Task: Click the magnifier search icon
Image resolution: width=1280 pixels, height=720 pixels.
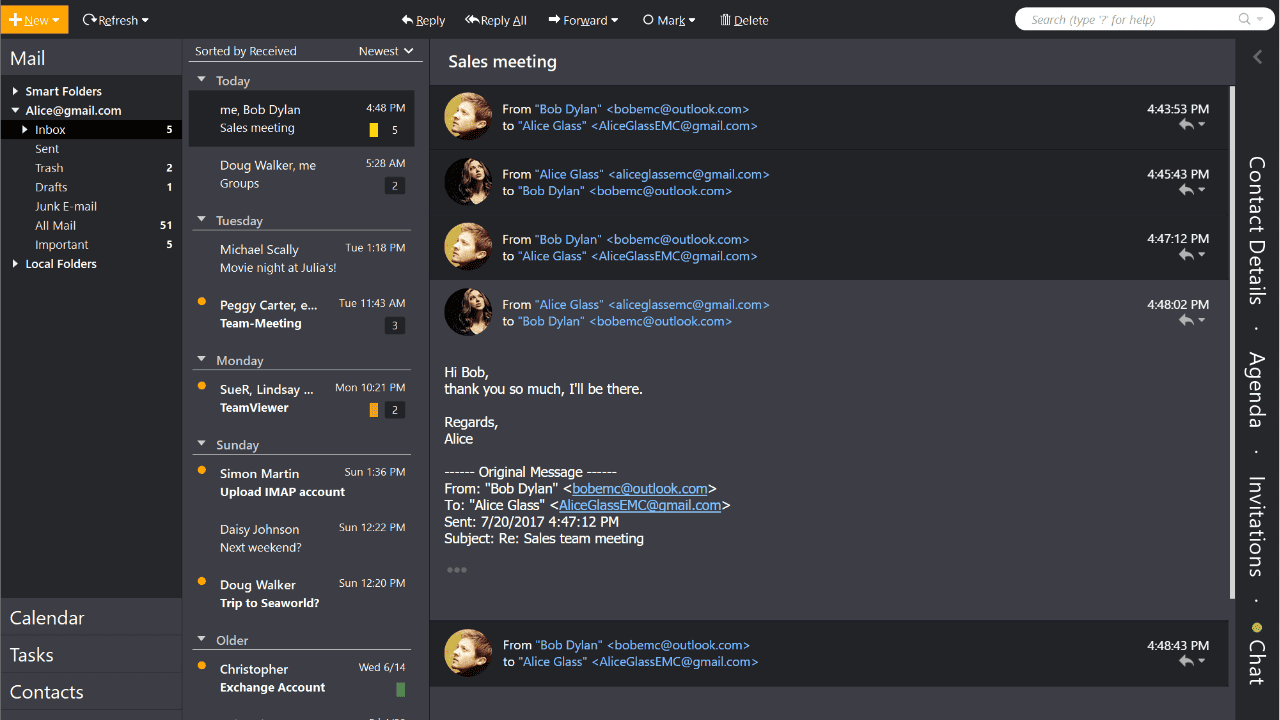Action: (1245, 19)
